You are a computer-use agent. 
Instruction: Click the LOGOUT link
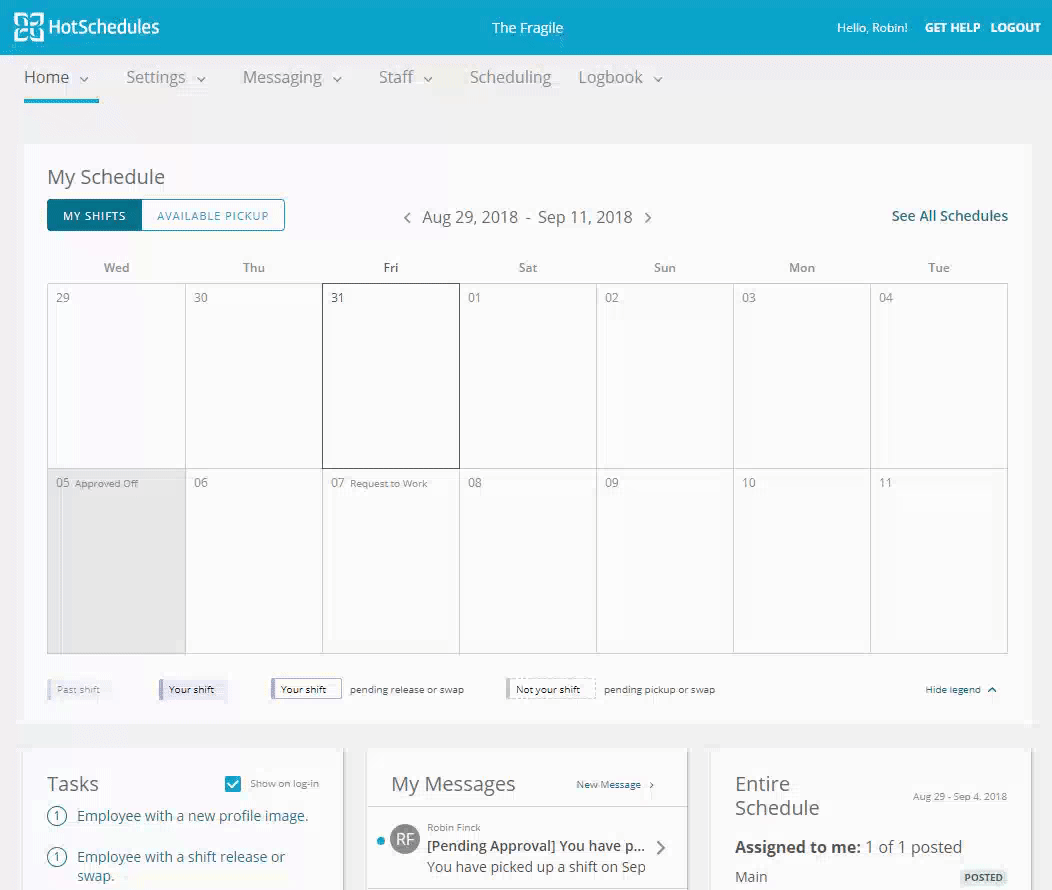[1015, 28]
